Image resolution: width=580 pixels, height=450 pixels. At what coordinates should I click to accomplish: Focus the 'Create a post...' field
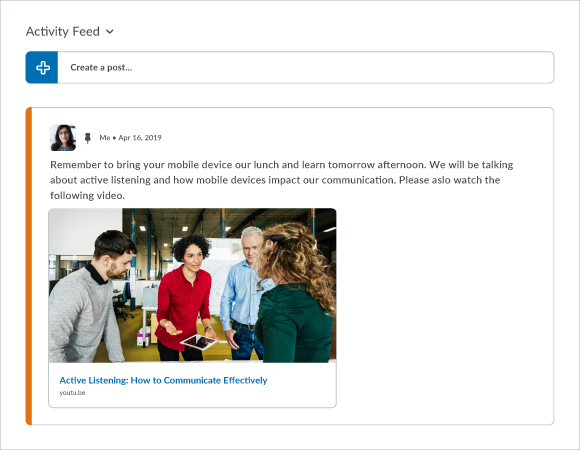306,68
